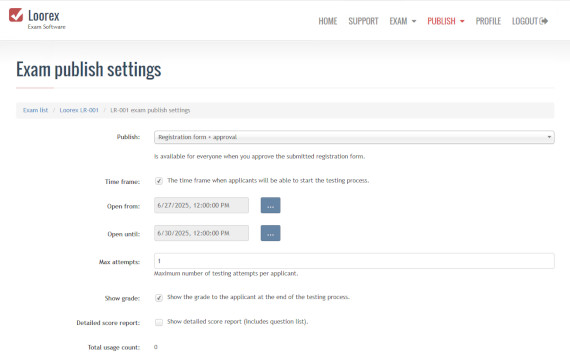Viewport: 570px width, 360px height.
Task: Open date picker for Open until
Action: [270, 233]
